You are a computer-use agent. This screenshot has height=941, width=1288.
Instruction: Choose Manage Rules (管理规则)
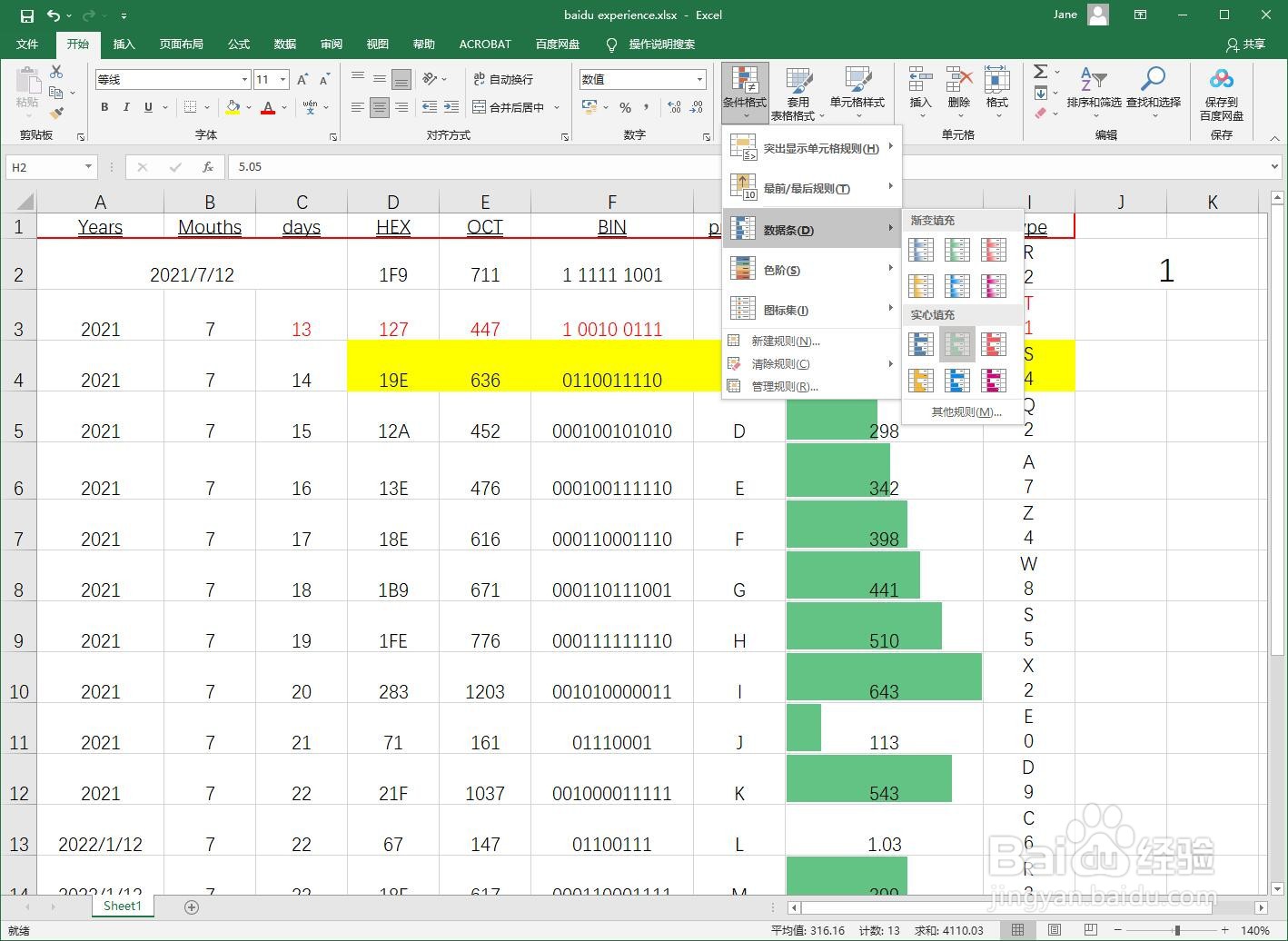(x=812, y=386)
